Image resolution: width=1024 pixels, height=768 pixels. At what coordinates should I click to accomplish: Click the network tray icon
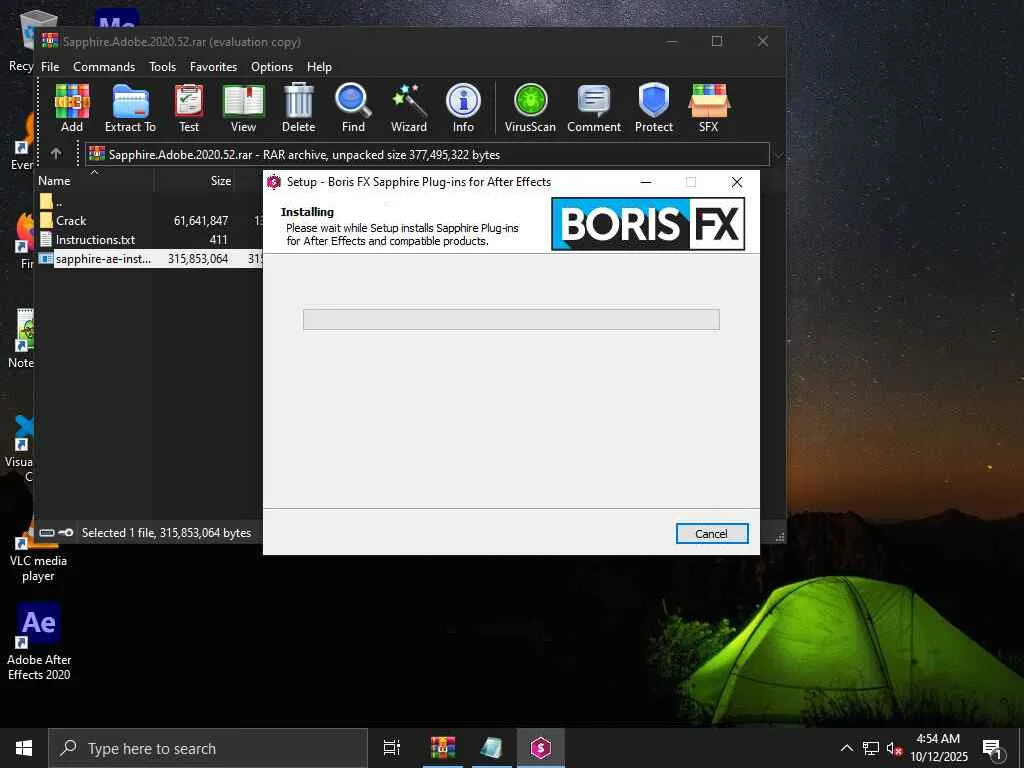coord(871,748)
